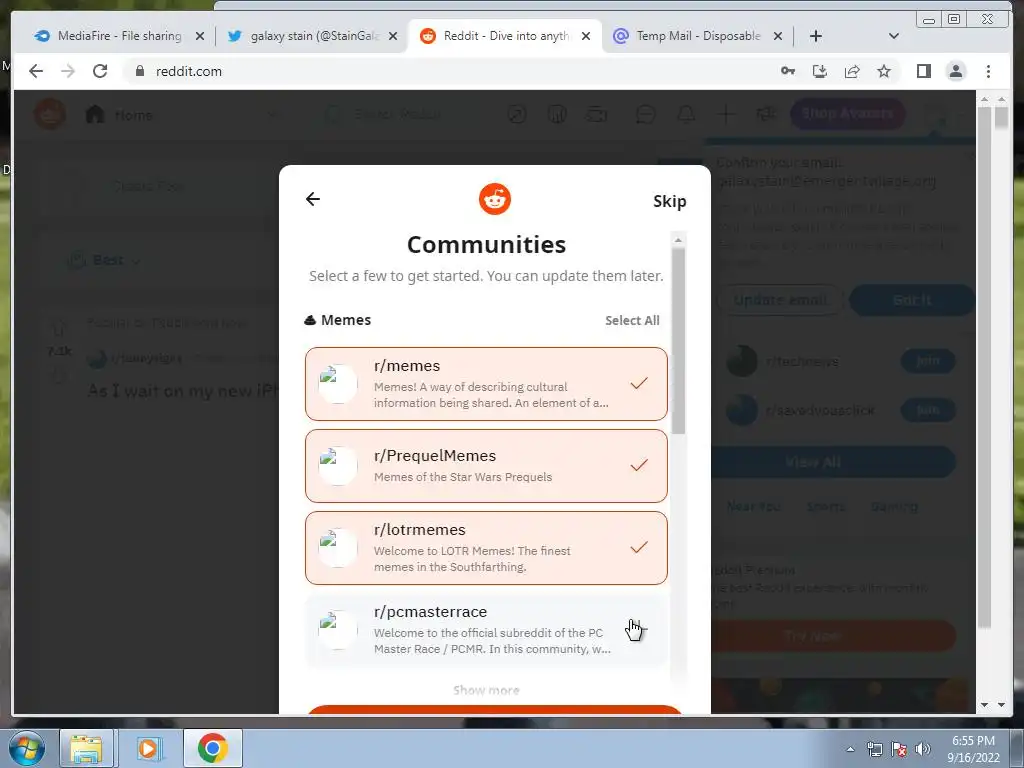Open the tab search dropdown chevron

894,36
